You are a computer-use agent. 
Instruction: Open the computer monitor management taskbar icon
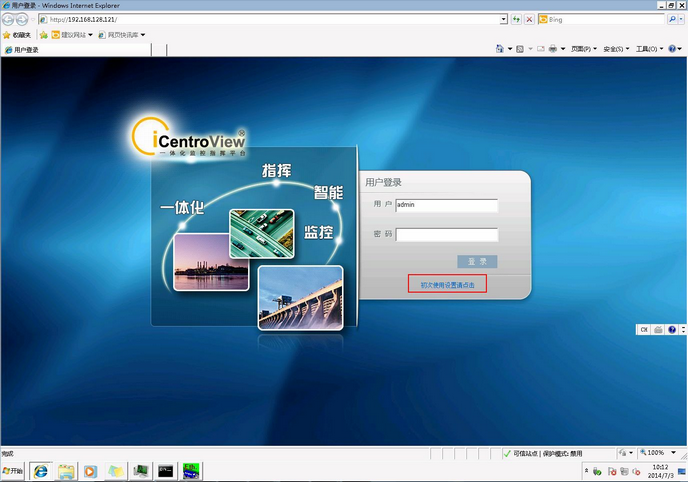(141, 471)
